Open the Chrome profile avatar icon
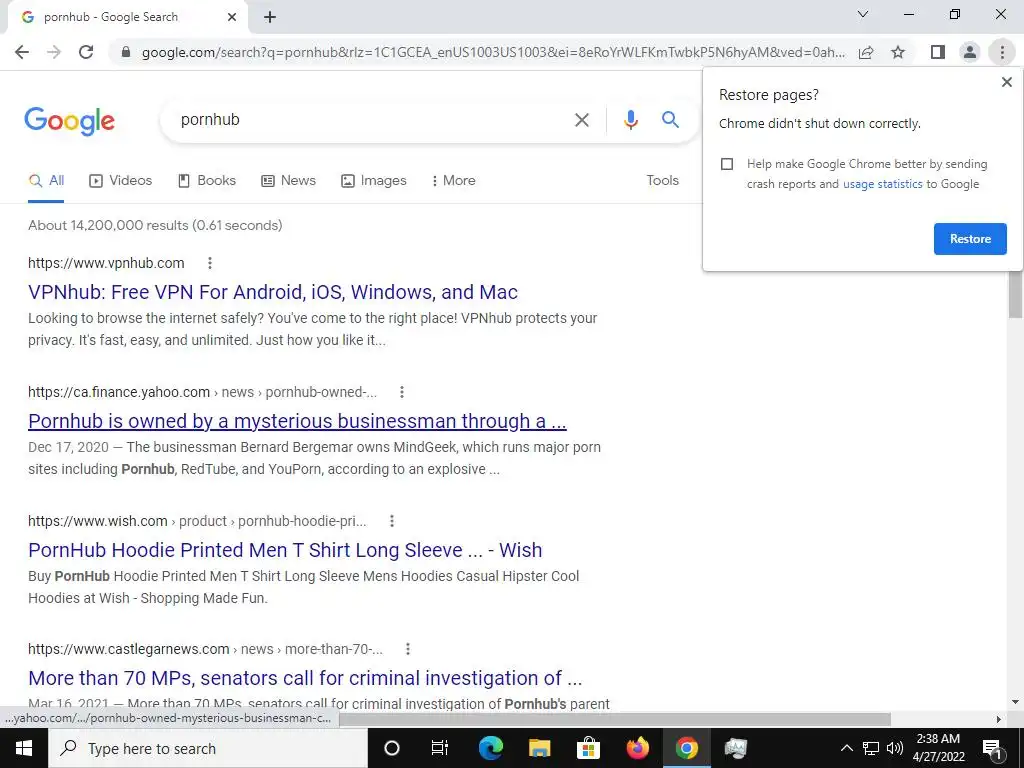Screen dimensions: 1024x768 click(x=970, y=52)
